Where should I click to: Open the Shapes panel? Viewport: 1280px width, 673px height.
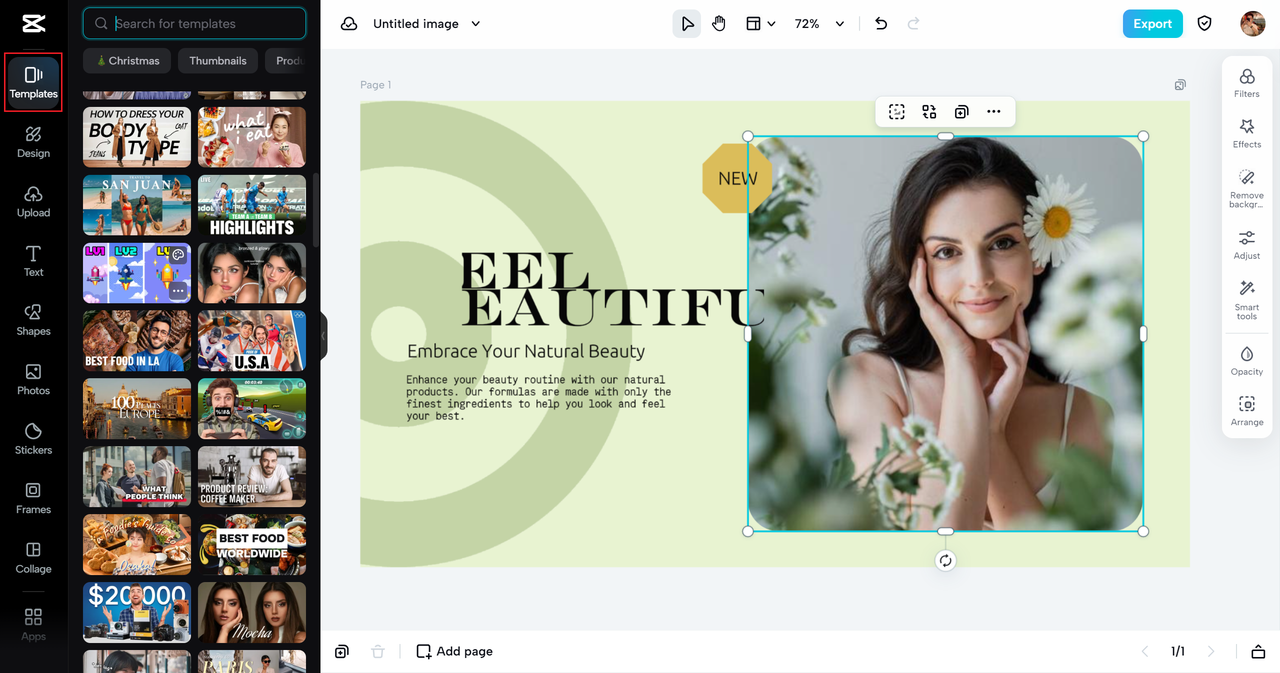pos(33,320)
